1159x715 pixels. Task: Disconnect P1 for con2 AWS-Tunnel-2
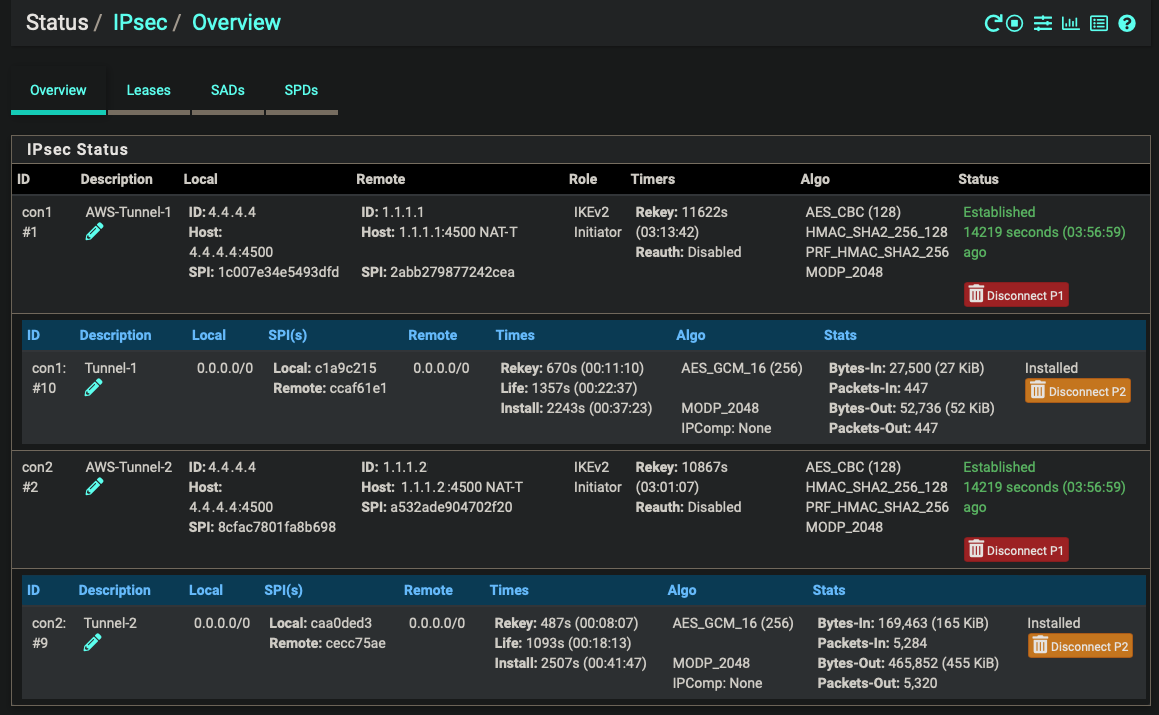coord(1016,550)
